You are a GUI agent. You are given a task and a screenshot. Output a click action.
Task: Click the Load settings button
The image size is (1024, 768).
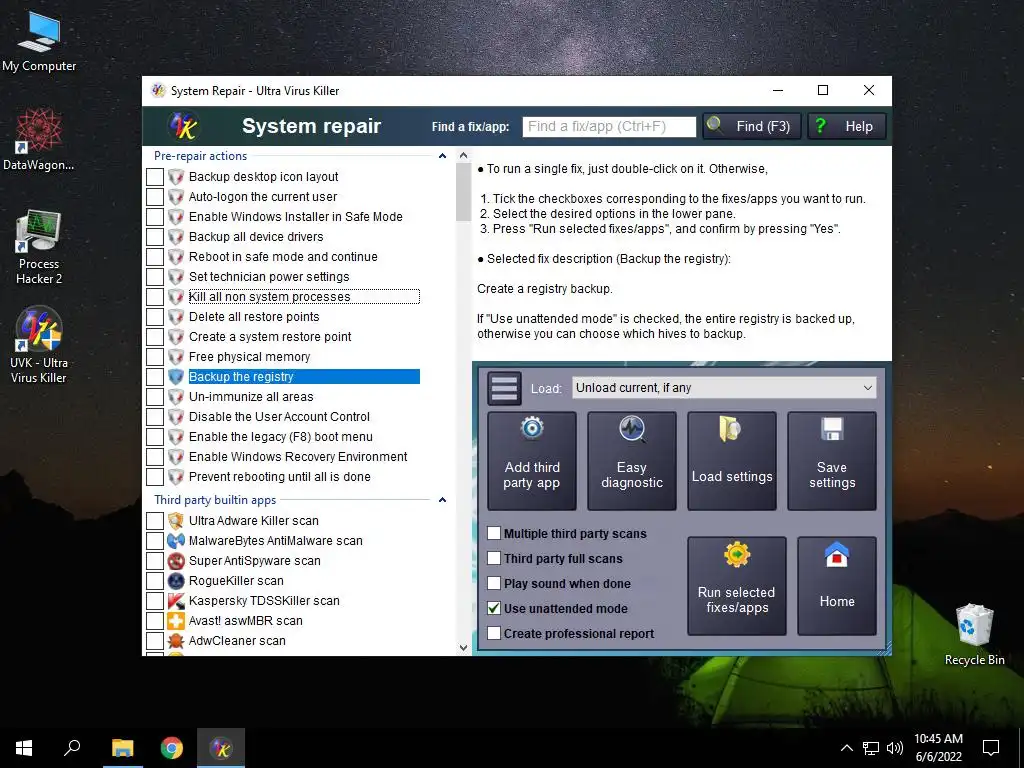731,460
